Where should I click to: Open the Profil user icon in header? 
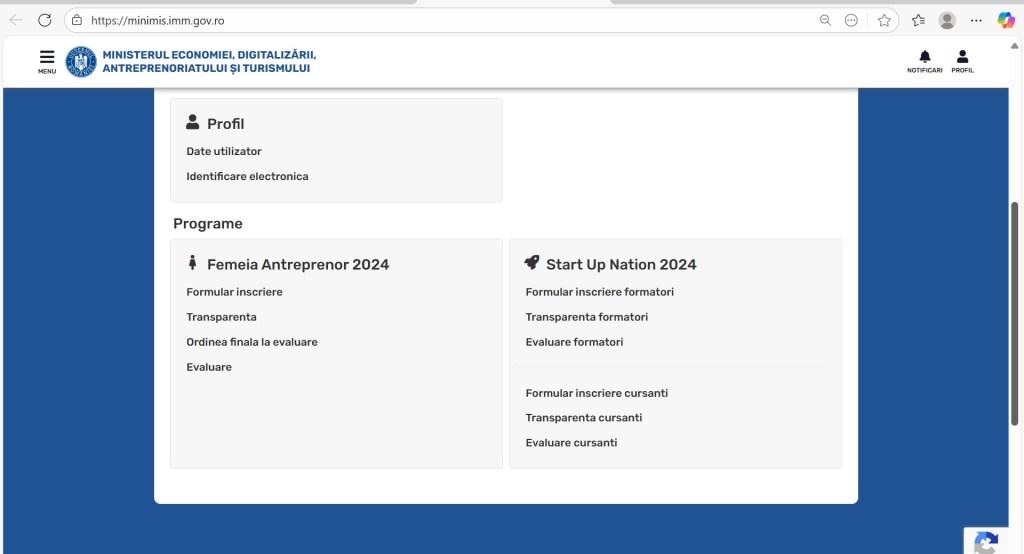coord(962,61)
